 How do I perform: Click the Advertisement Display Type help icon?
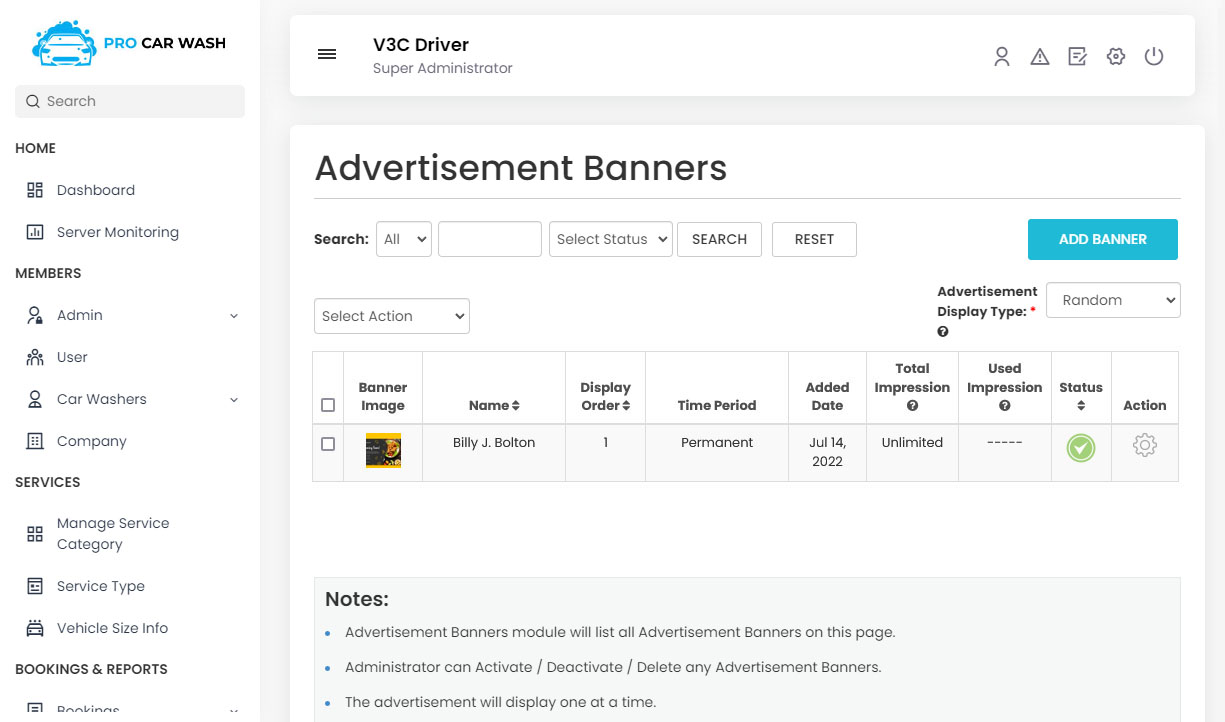[943, 332]
